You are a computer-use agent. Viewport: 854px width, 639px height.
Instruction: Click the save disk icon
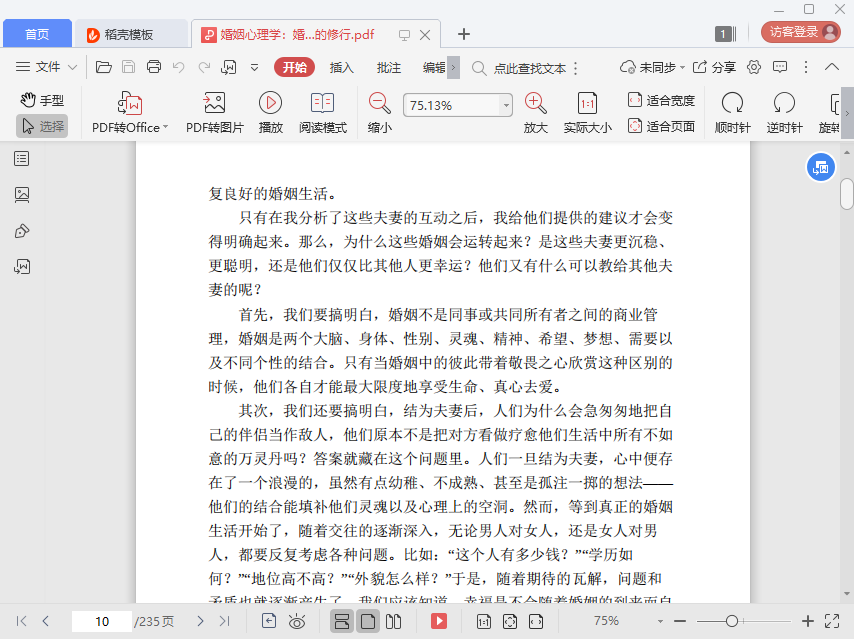129,67
